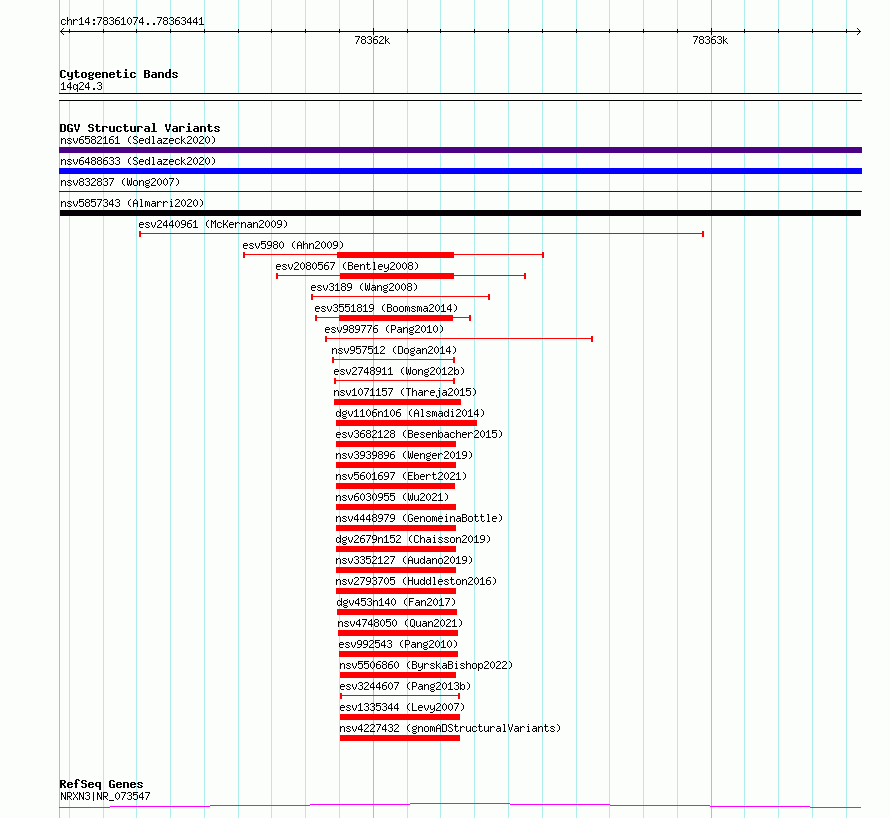
Task: Click the NRXN3|NR_073547 gene label
Action: coord(105,796)
